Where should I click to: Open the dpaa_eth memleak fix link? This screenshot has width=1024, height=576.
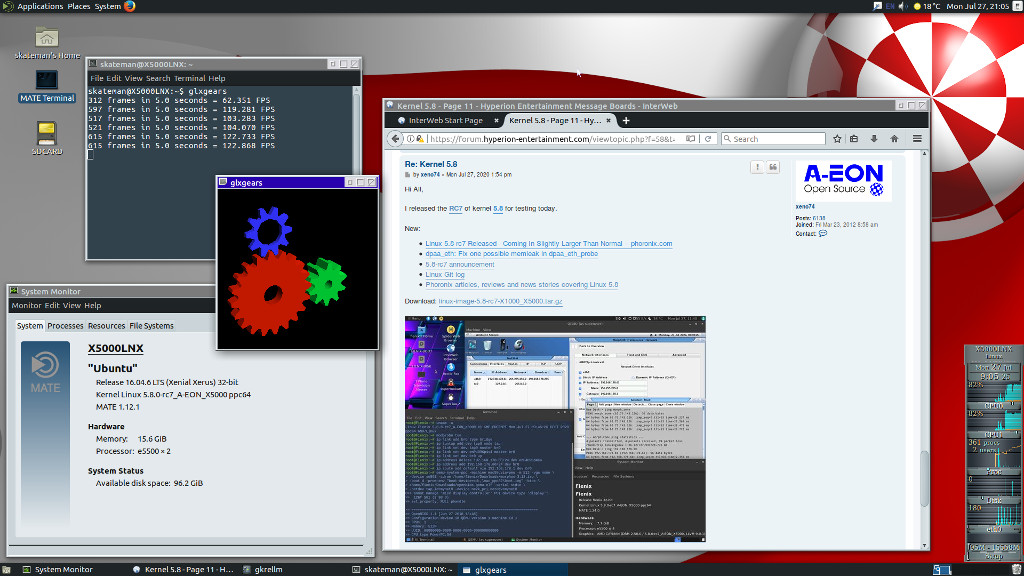point(511,254)
